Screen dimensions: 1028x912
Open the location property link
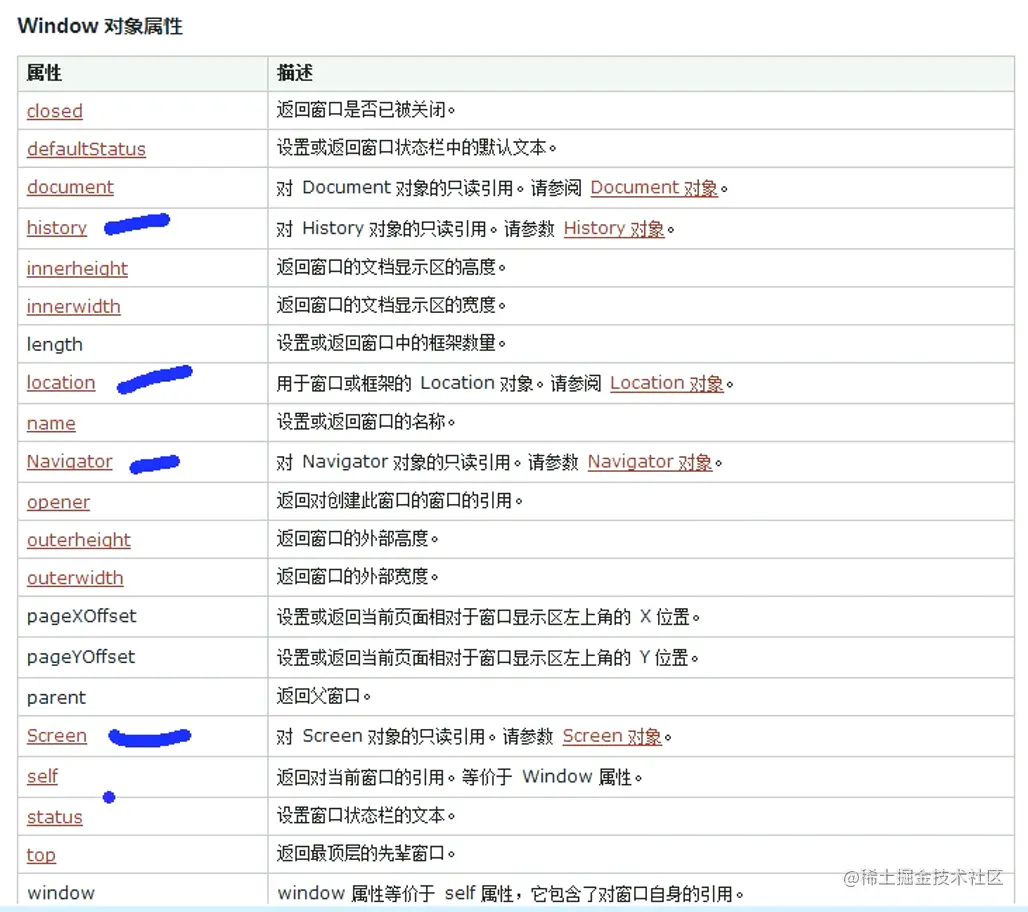(60, 382)
